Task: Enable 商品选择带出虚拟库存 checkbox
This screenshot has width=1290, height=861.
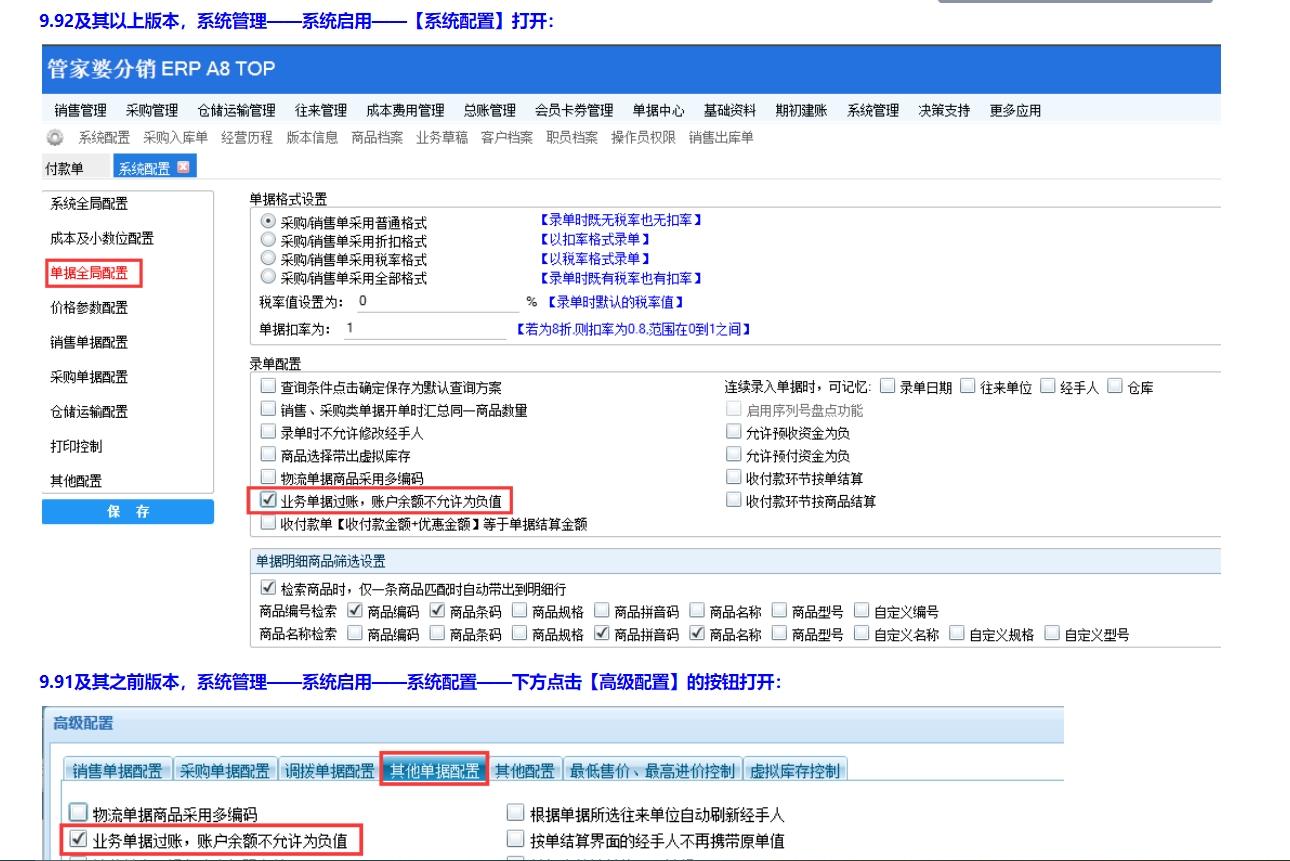Action: 267,455
